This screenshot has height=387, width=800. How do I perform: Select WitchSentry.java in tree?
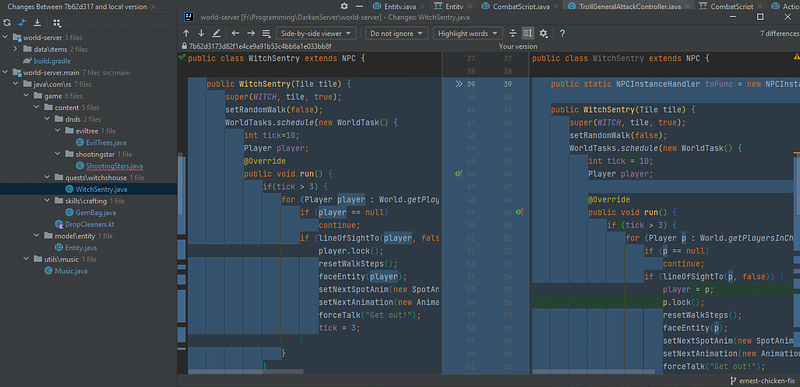[x=102, y=189]
